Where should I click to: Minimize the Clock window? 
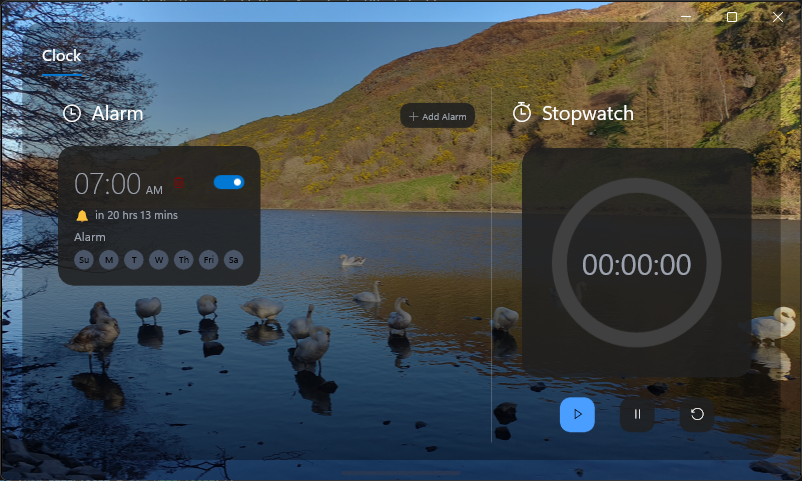[686, 17]
